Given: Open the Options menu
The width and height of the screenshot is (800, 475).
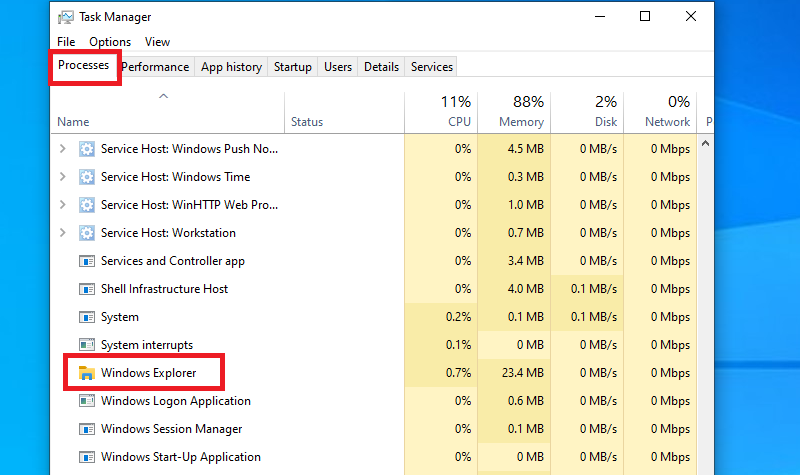Looking at the screenshot, I should click(x=110, y=42).
